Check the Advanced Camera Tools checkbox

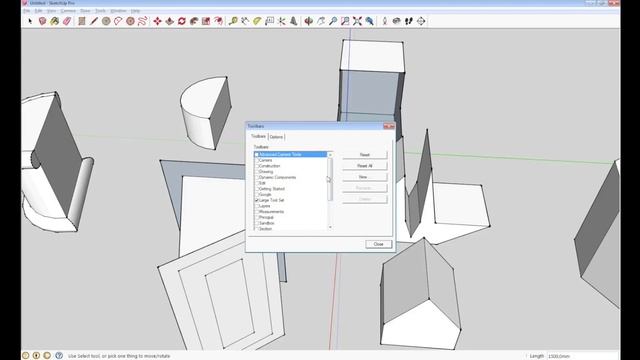click(x=257, y=155)
